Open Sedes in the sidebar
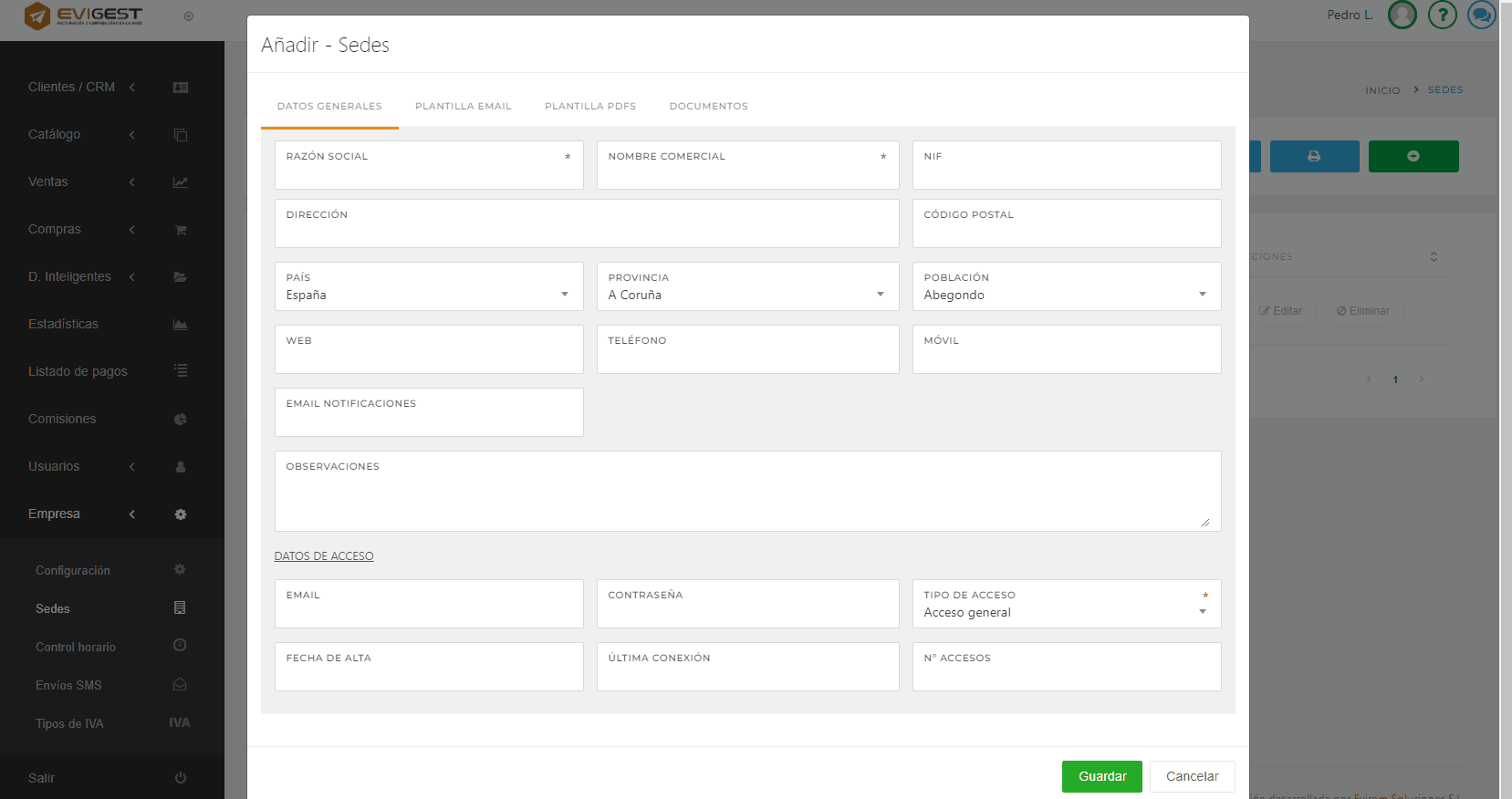This screenshot has width=1512, height=799. 53,608
